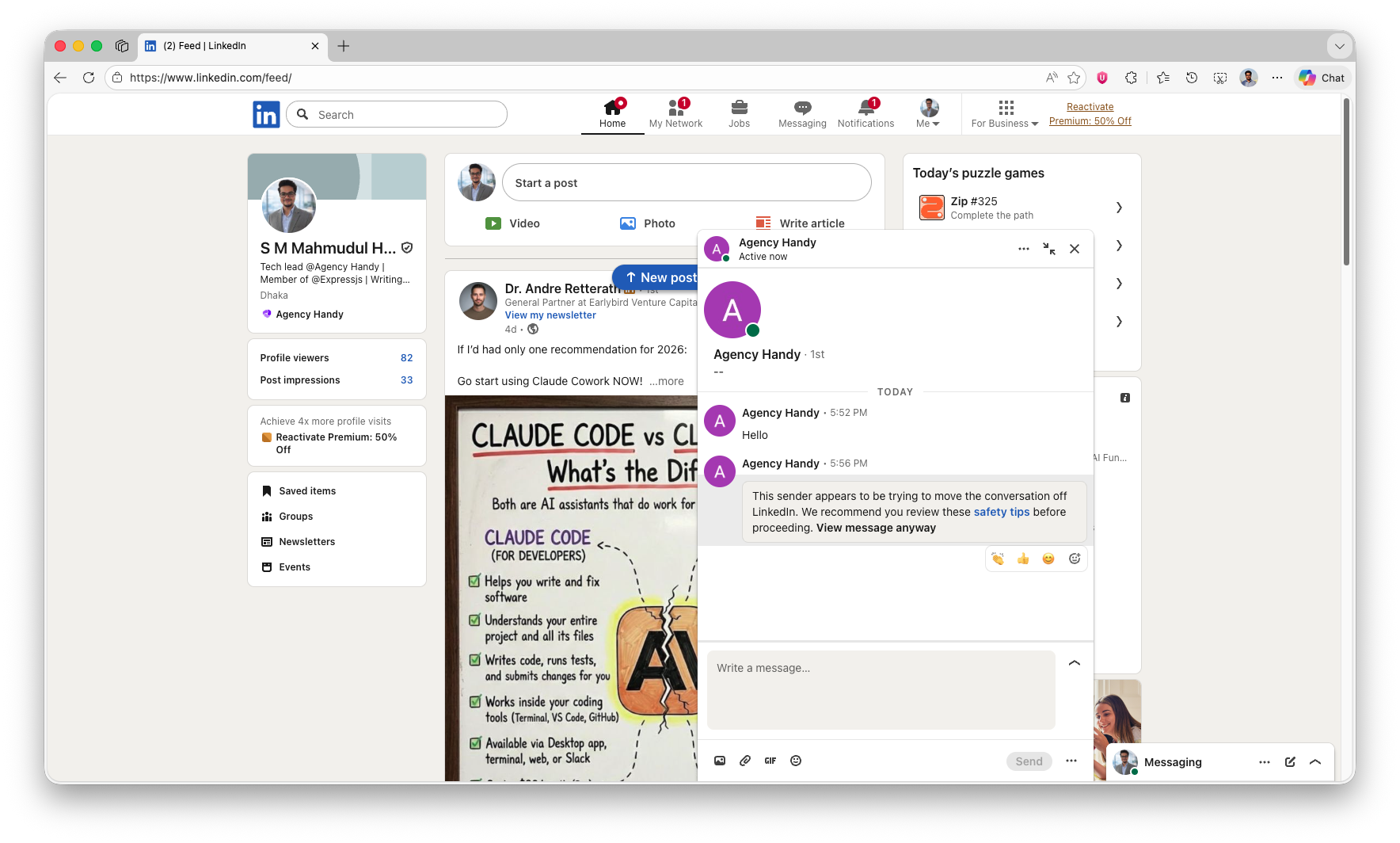The height and width of the screenshot is (843, 1400).
Task: View Profile viewers count
Action: click(x=337, y=358)
